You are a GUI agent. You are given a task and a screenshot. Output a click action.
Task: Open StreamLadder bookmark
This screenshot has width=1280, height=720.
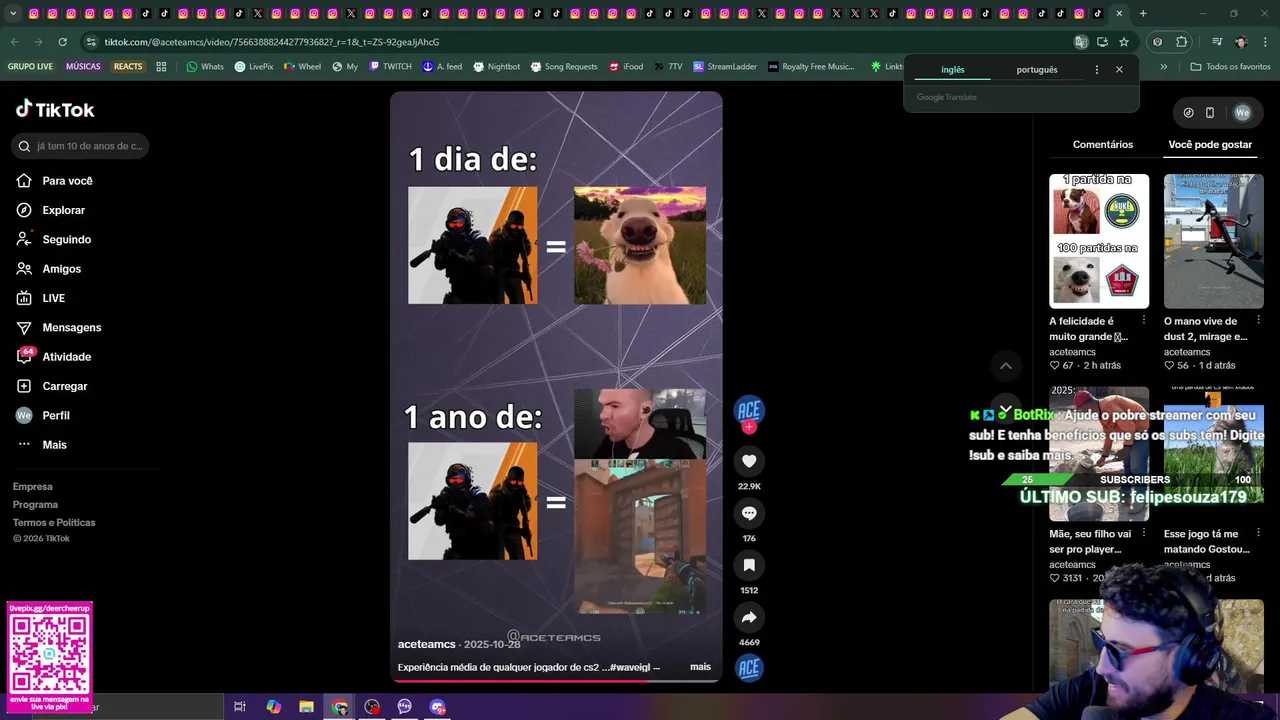725,67
